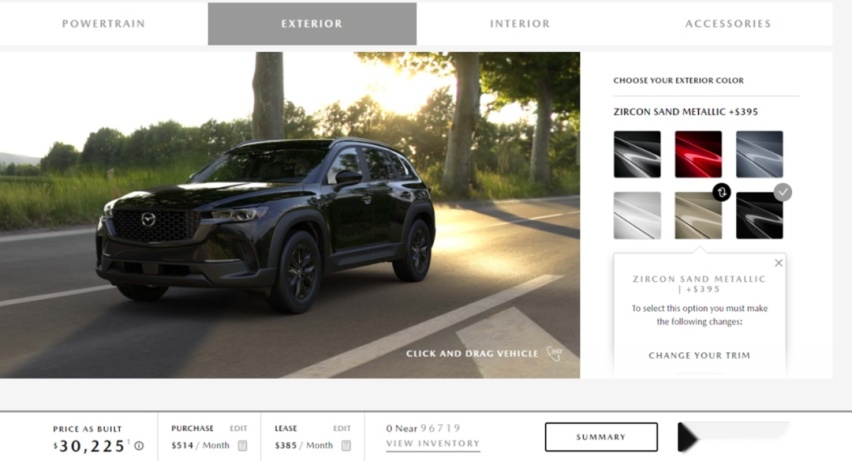Open the View Inventory link
This screenshot has width=852, height=461.
(433, 444)
